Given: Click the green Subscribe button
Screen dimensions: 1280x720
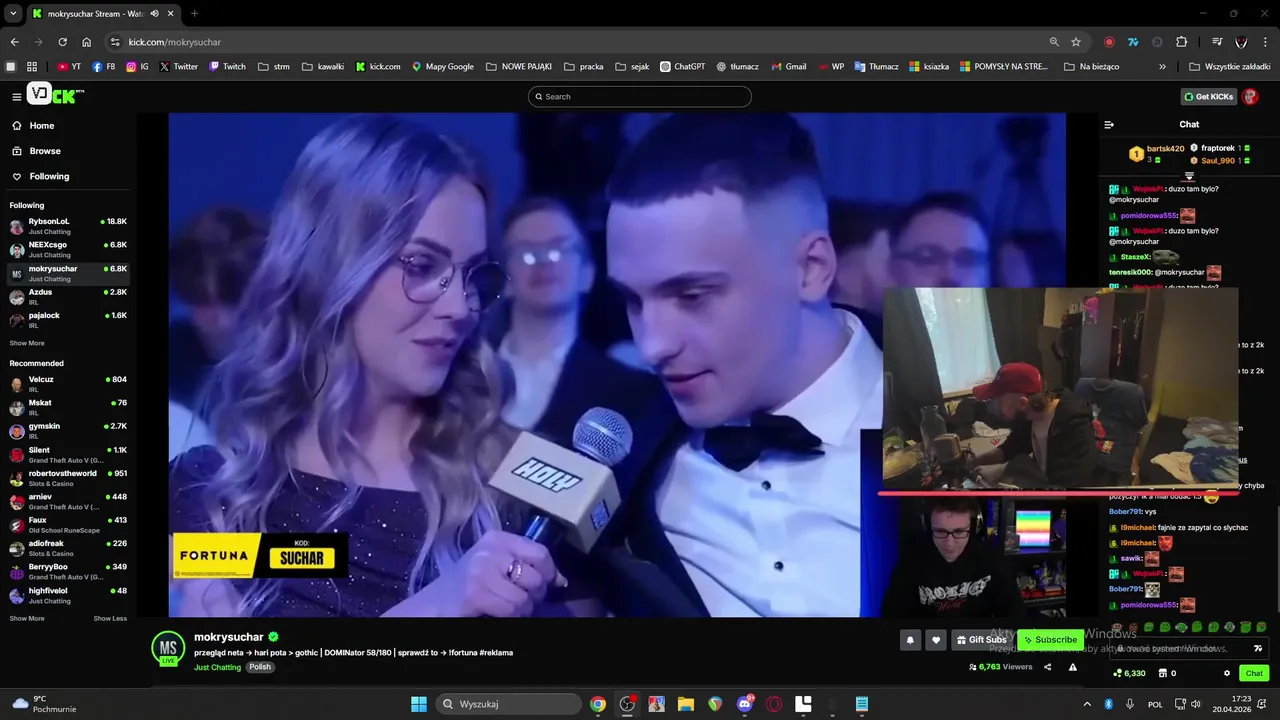Looking at the screenshot, I should click(x=1050, y=640).
